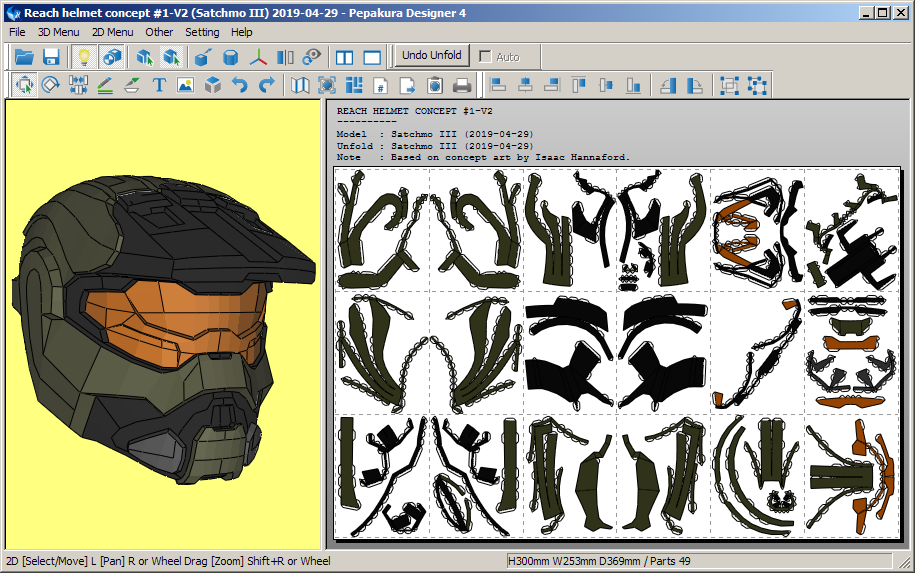
Task: Click the Align Top icon
Action: point(579,85)
